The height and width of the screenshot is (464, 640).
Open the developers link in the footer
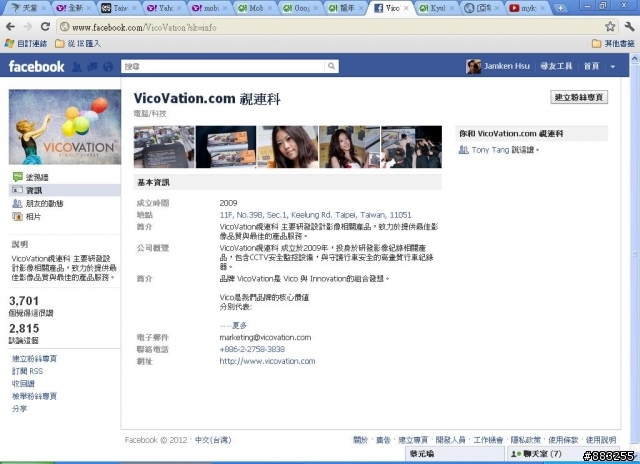tap(450, 440)
